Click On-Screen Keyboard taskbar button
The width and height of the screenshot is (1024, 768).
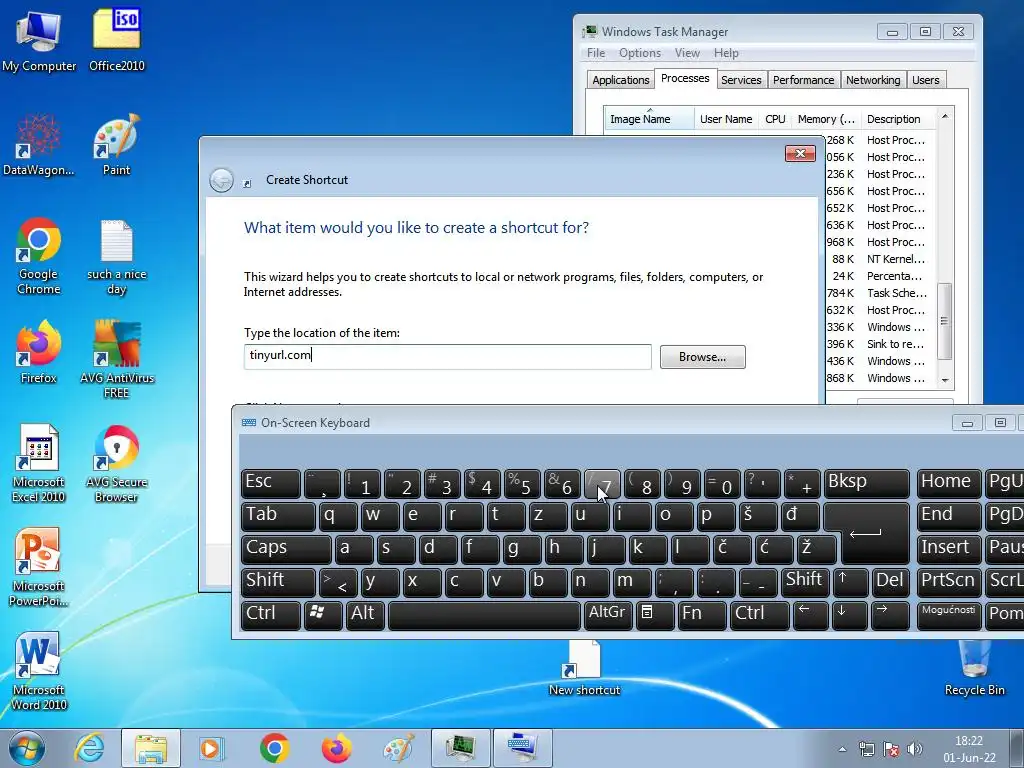click(x=522, y=748)
